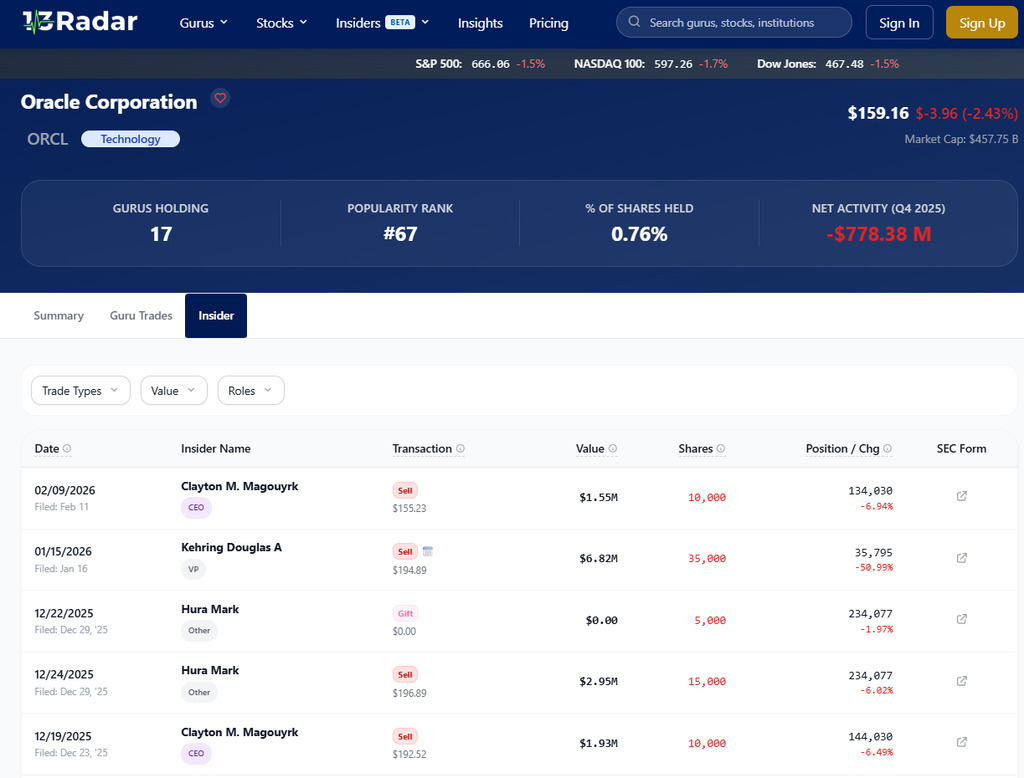
Task: Open the Value filter dropdown
Action: pos(174,391)
